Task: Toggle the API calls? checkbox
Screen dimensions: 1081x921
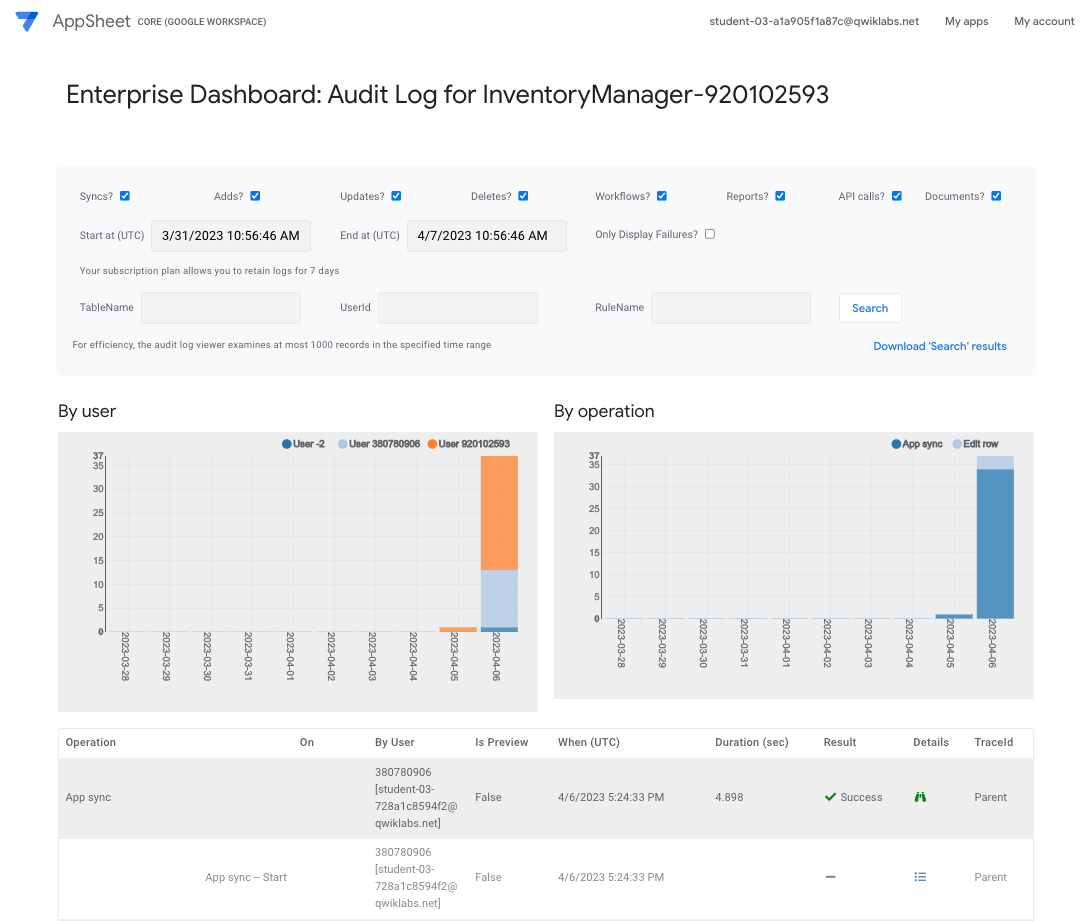Action: (896, 196)
